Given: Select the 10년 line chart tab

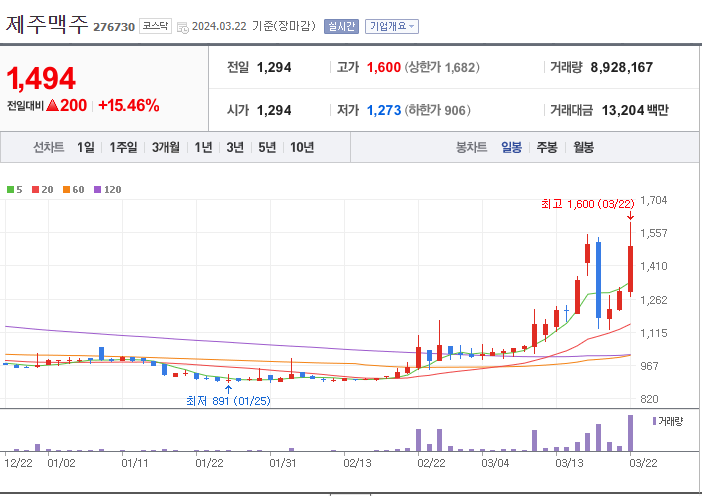Looking at the screenshot, I should click(x=302, y=147).
